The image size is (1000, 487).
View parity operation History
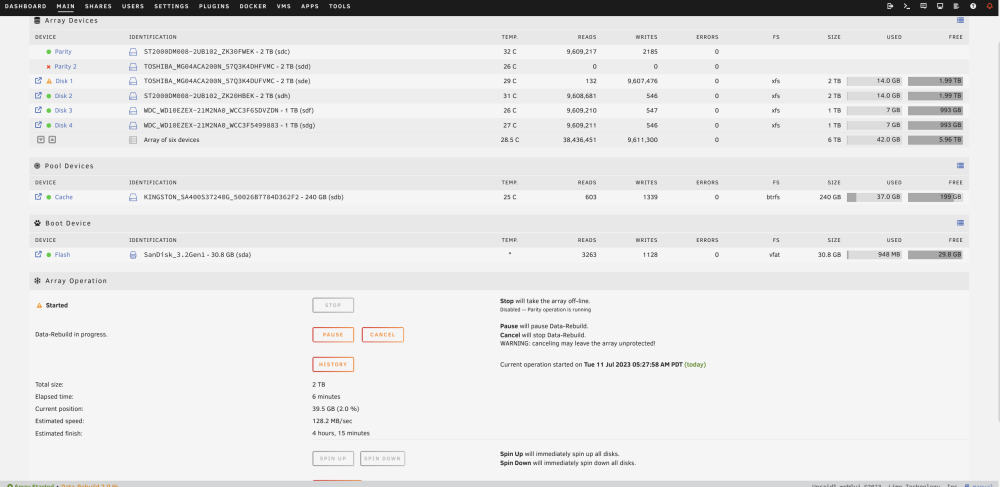[x=333, y=365]
